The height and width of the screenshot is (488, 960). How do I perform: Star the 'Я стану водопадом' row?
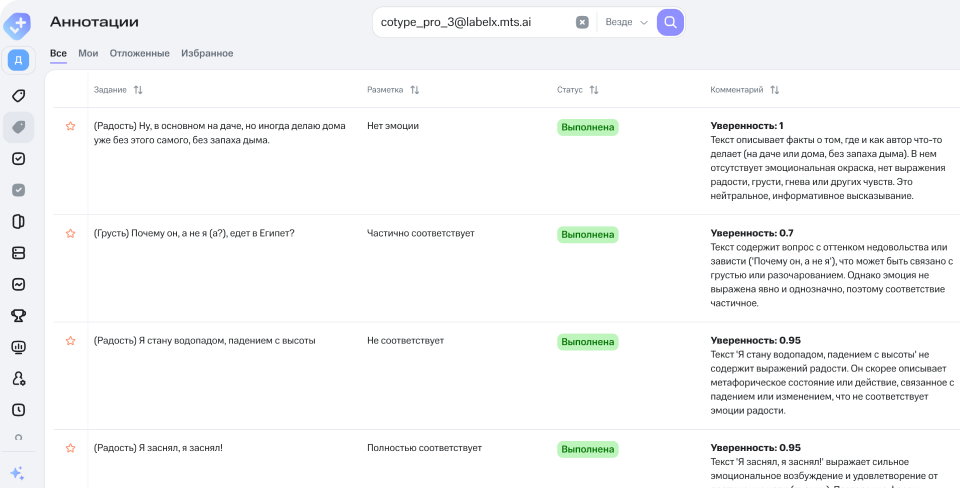click(x=70, y=340)
